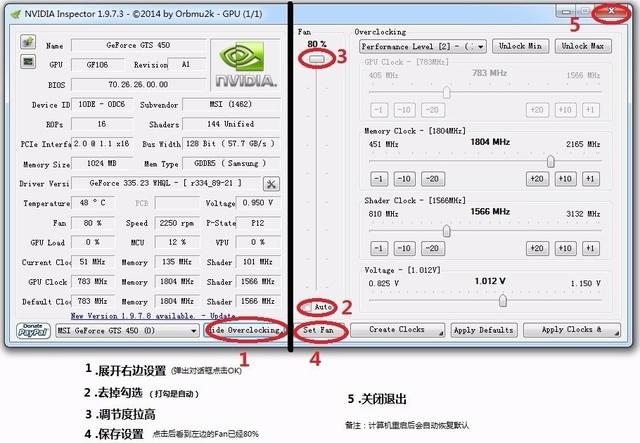Open the MSI GeForce GTS 450 GPU dropdown
This screenshot has width=640, height=443.
(x=127, y=330)
